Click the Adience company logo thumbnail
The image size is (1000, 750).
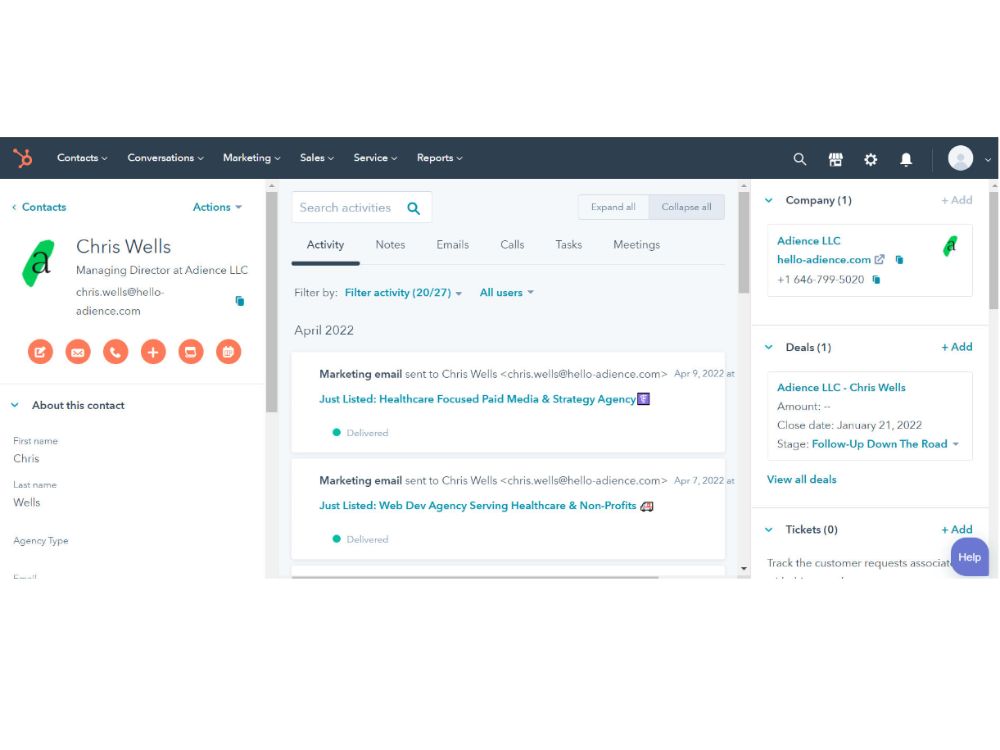click(x=950, y=246)
